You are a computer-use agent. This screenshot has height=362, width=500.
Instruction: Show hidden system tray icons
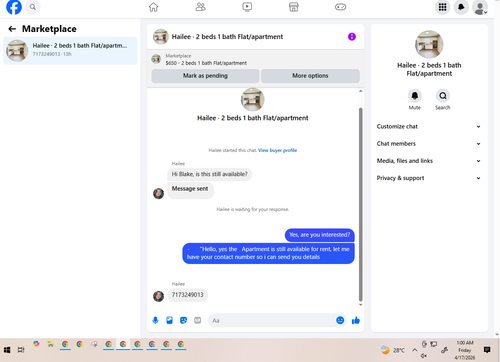tap(414, 350)
